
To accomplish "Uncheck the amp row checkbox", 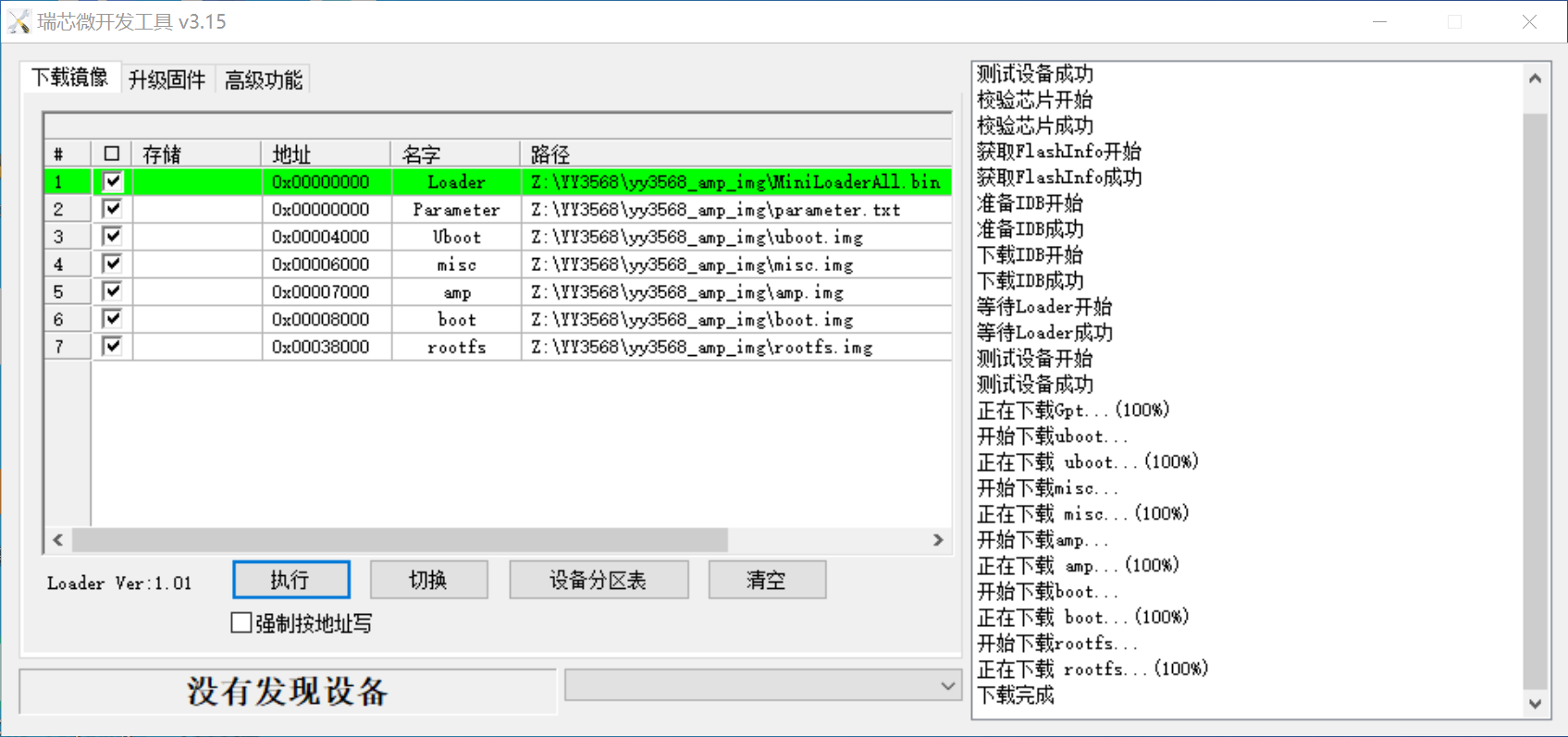I will click(x=112, y=291).
